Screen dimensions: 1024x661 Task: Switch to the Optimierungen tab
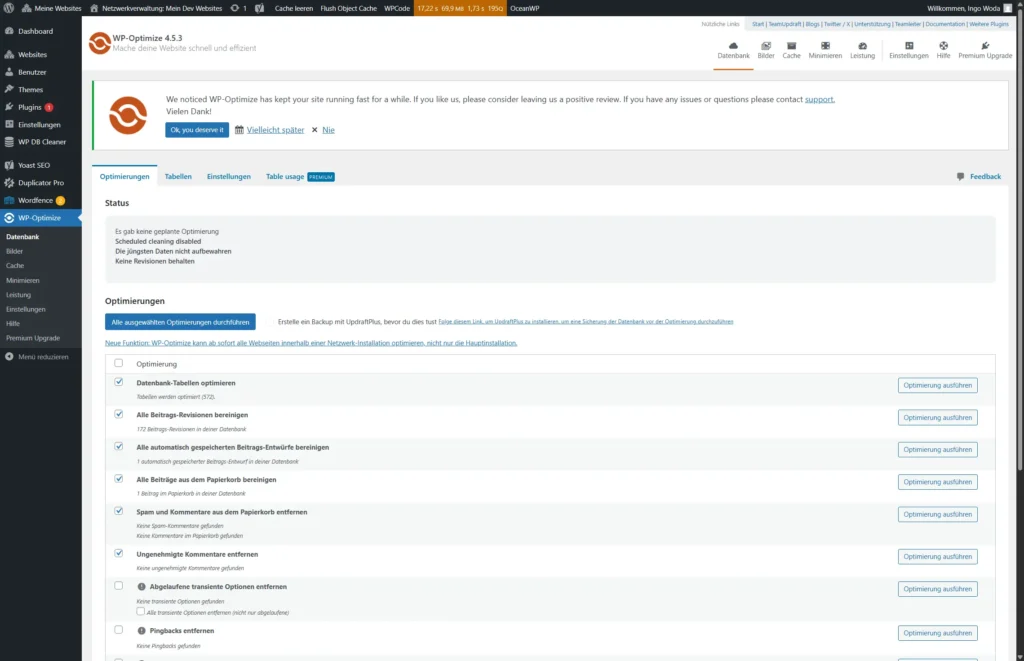(x=125, y=176)
